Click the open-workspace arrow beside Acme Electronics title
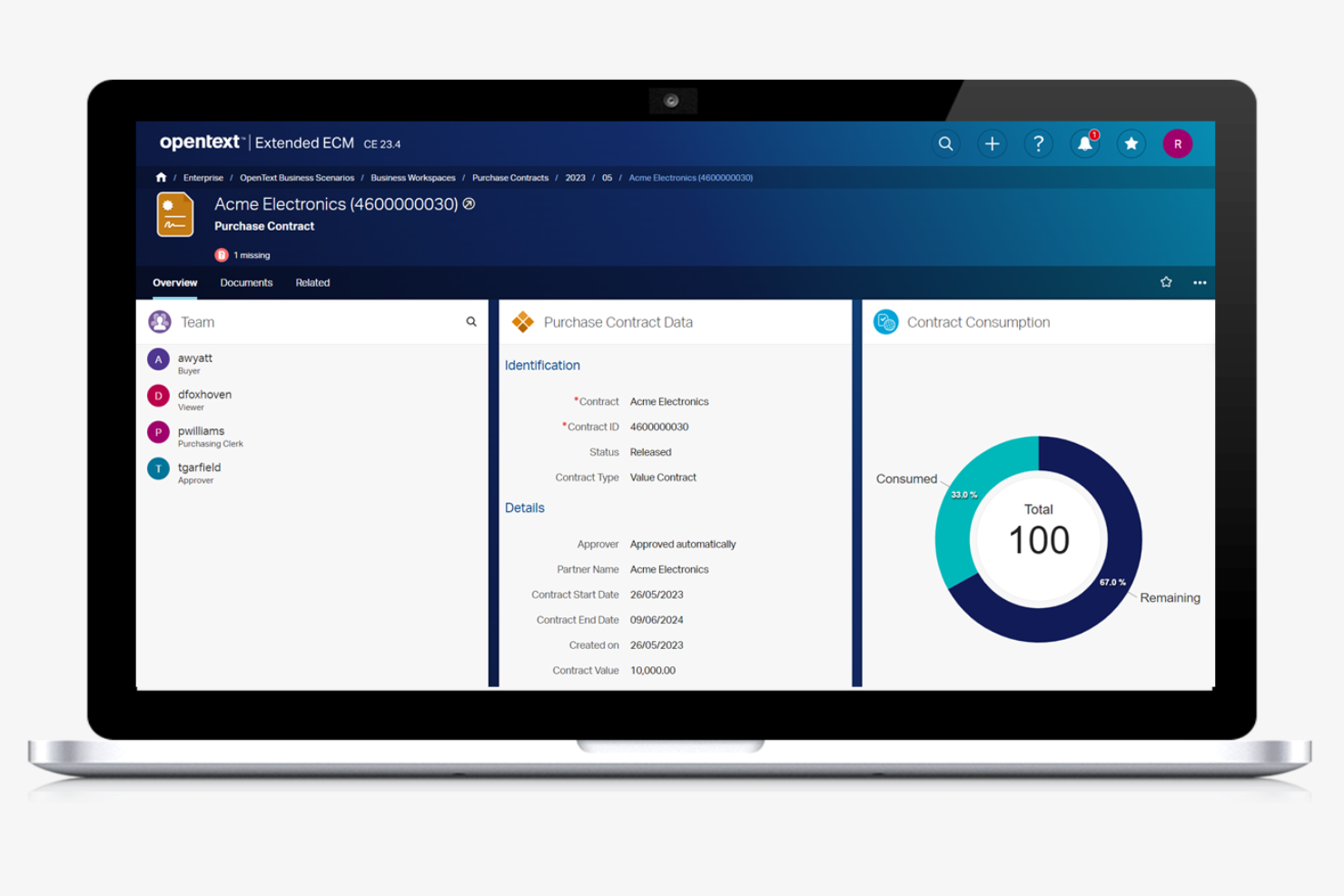This screenshot has height=896, width=1344. pyautogui.click(x=468, y=205)
